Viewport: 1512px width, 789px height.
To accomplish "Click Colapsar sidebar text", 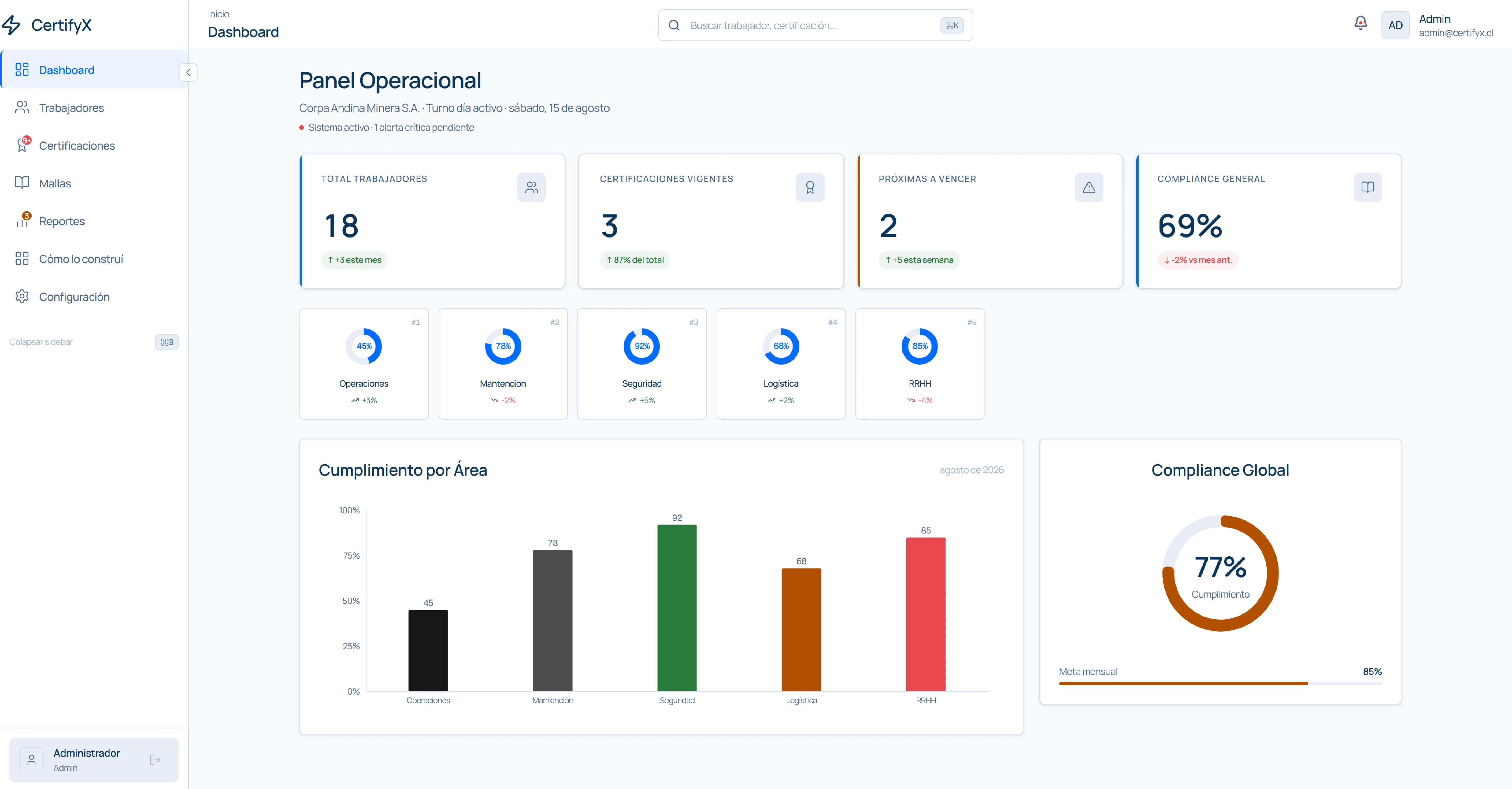I will (41, 342).
